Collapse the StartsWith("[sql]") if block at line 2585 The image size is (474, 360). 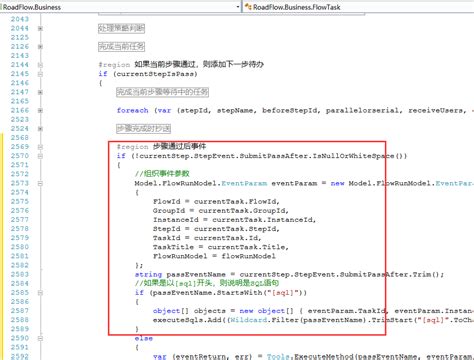(x=40, y=293)
